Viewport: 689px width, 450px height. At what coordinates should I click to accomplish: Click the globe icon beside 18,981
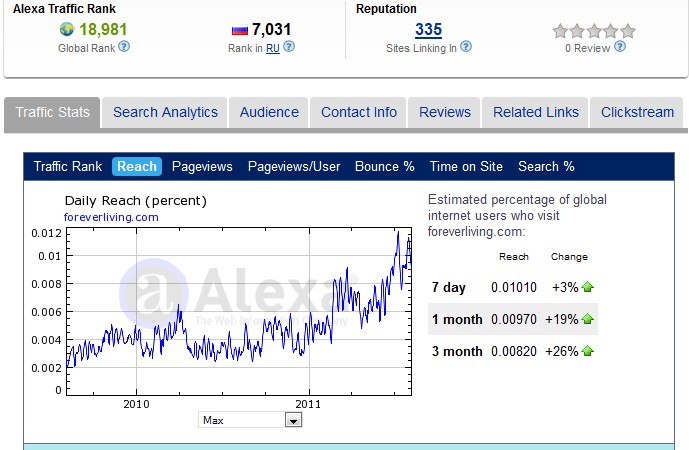tap(67, 29)
